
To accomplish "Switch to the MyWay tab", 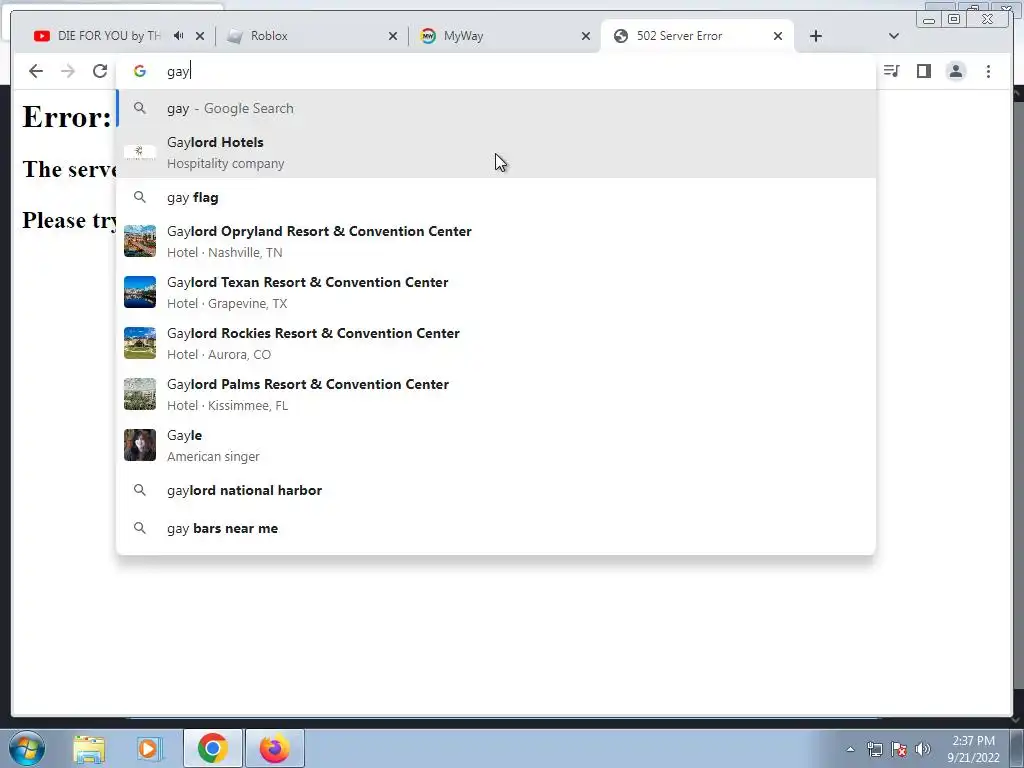I will coord(503,36).
